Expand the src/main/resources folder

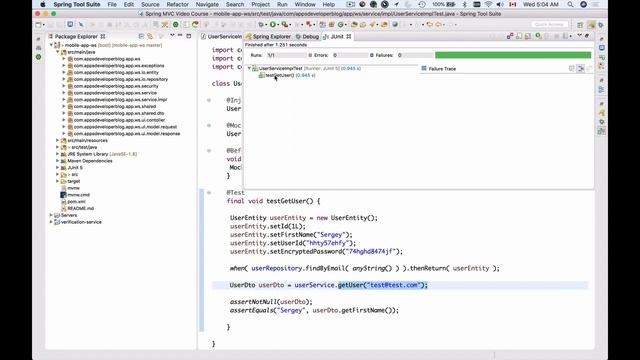tap(58, 140)
